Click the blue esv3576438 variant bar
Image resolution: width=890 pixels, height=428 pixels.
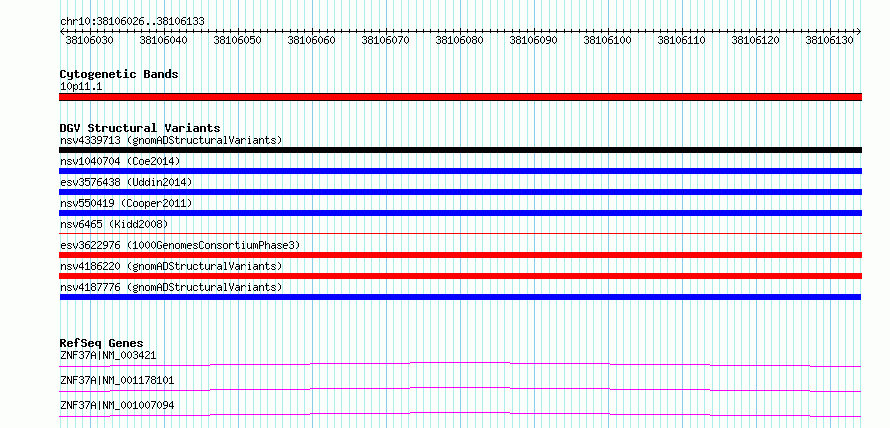pyautogui.click(x=460, y=192)
